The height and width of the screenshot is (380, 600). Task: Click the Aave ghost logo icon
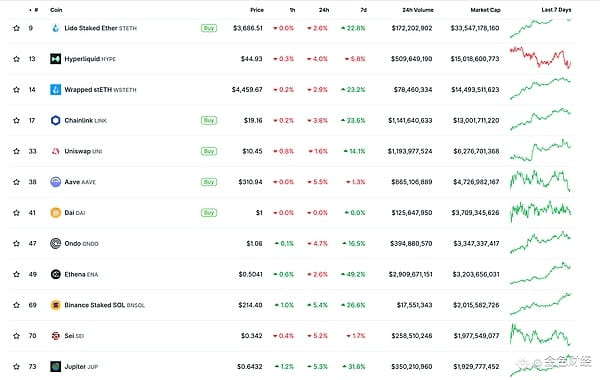pos(55,182)
